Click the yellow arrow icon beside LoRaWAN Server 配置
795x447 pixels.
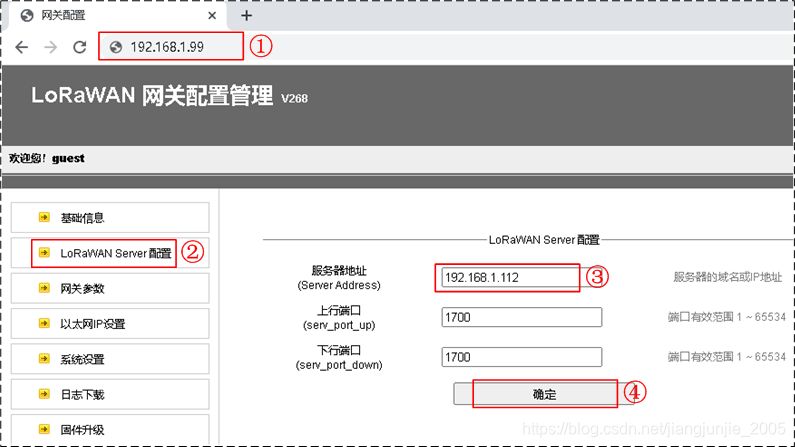pyautogui.click(x=44, y=252)
